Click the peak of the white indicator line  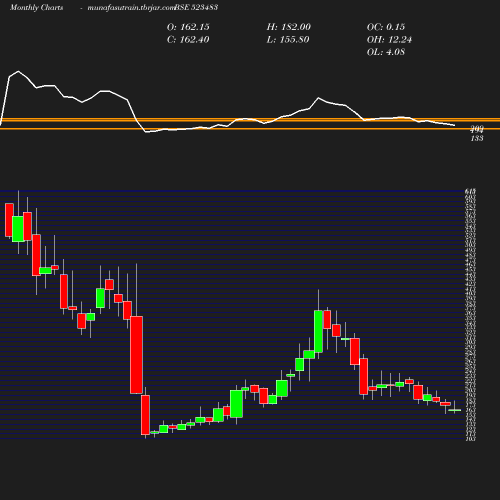click(18, 71)
